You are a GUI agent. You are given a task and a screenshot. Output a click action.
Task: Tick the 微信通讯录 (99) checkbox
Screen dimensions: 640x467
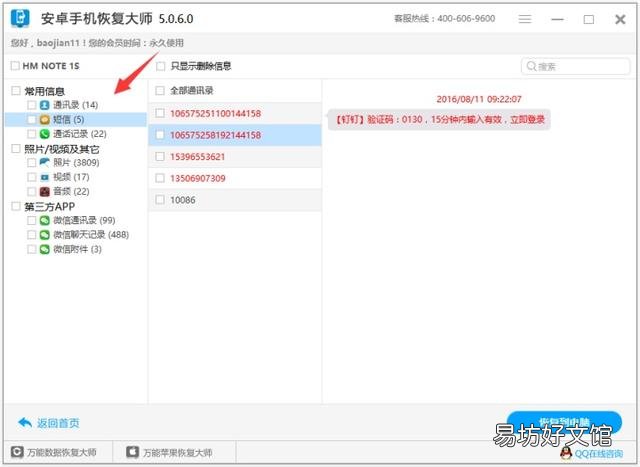click(x=31, y=220)
